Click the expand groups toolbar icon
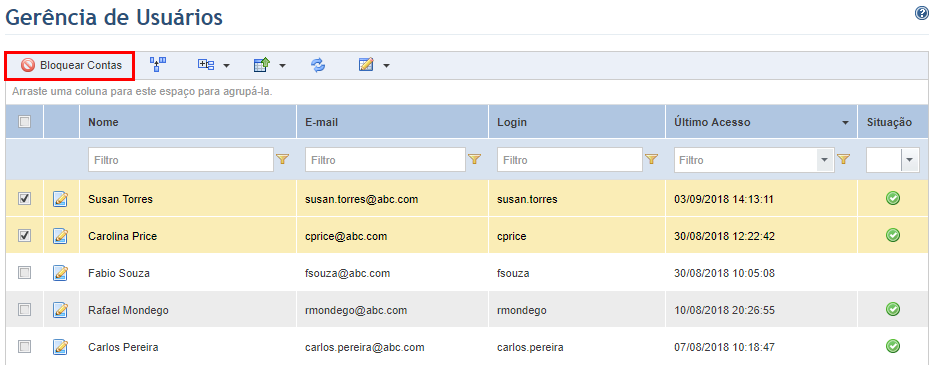Viewport: 935px width, 365px height. (206, 65)
